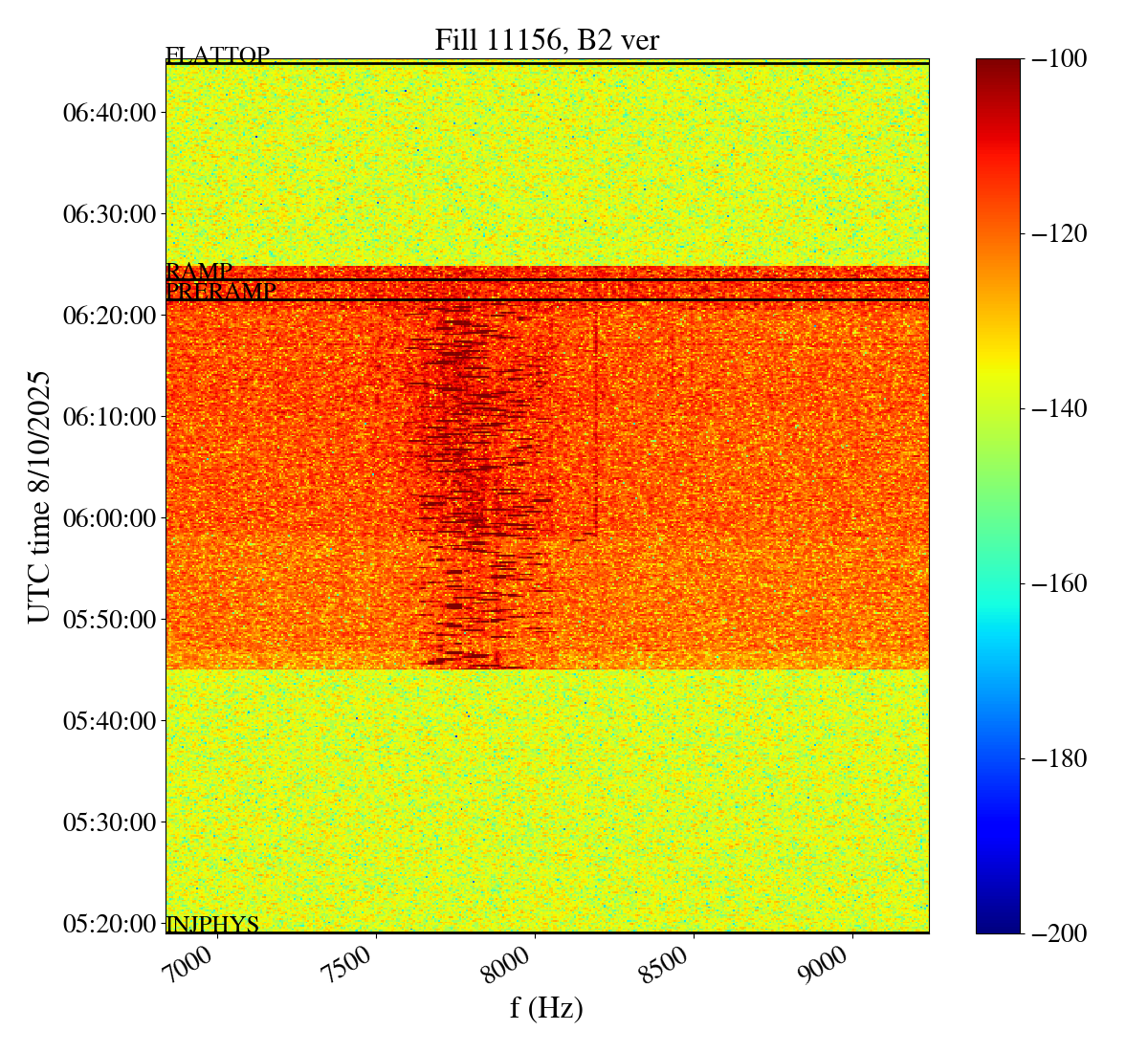Click the 06:00:00 time tick label
Screen dimensions: 1148x1052
pyautogui.click(x=109, y=518)
